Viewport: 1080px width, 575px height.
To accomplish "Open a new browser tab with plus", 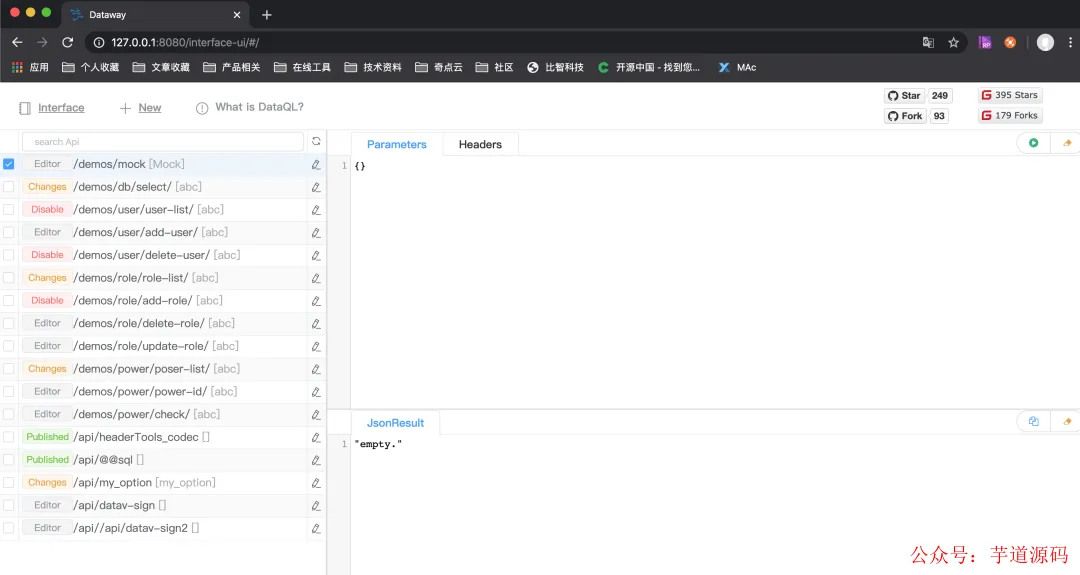I will pos(267,14).
